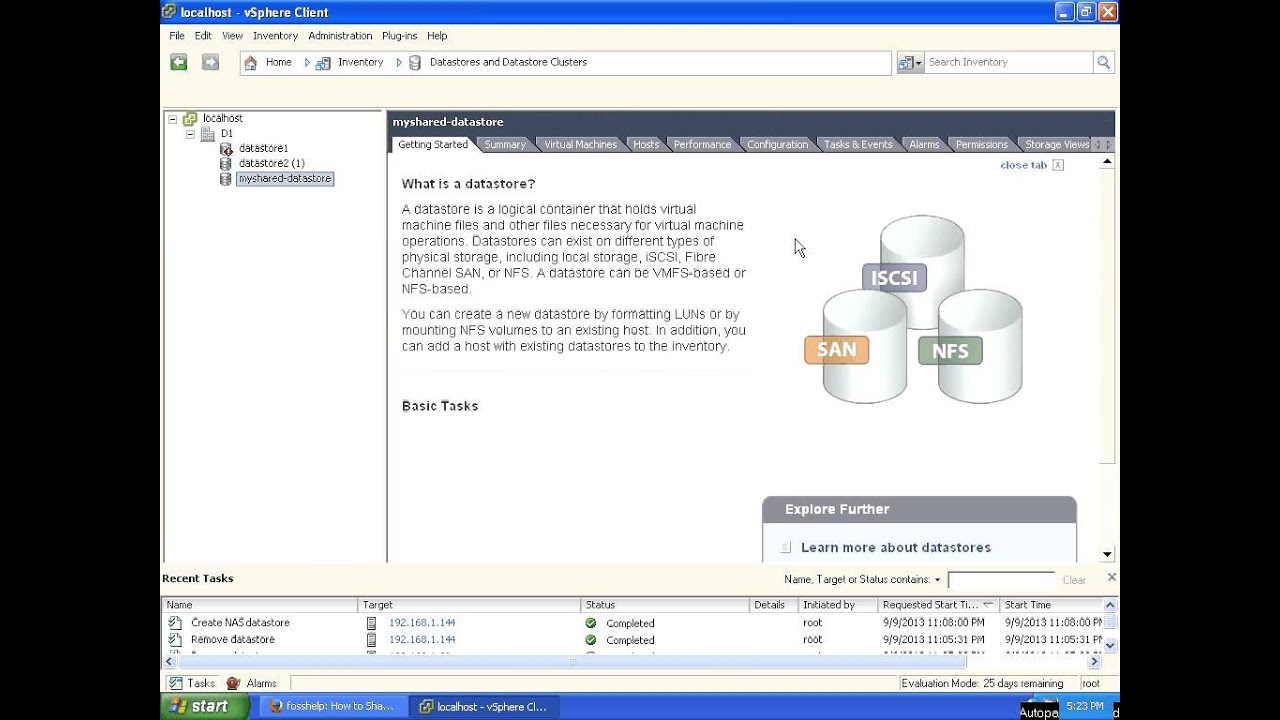
Task: Open the Administration menu
Action: pyautogui.click(x=340, y=36)
